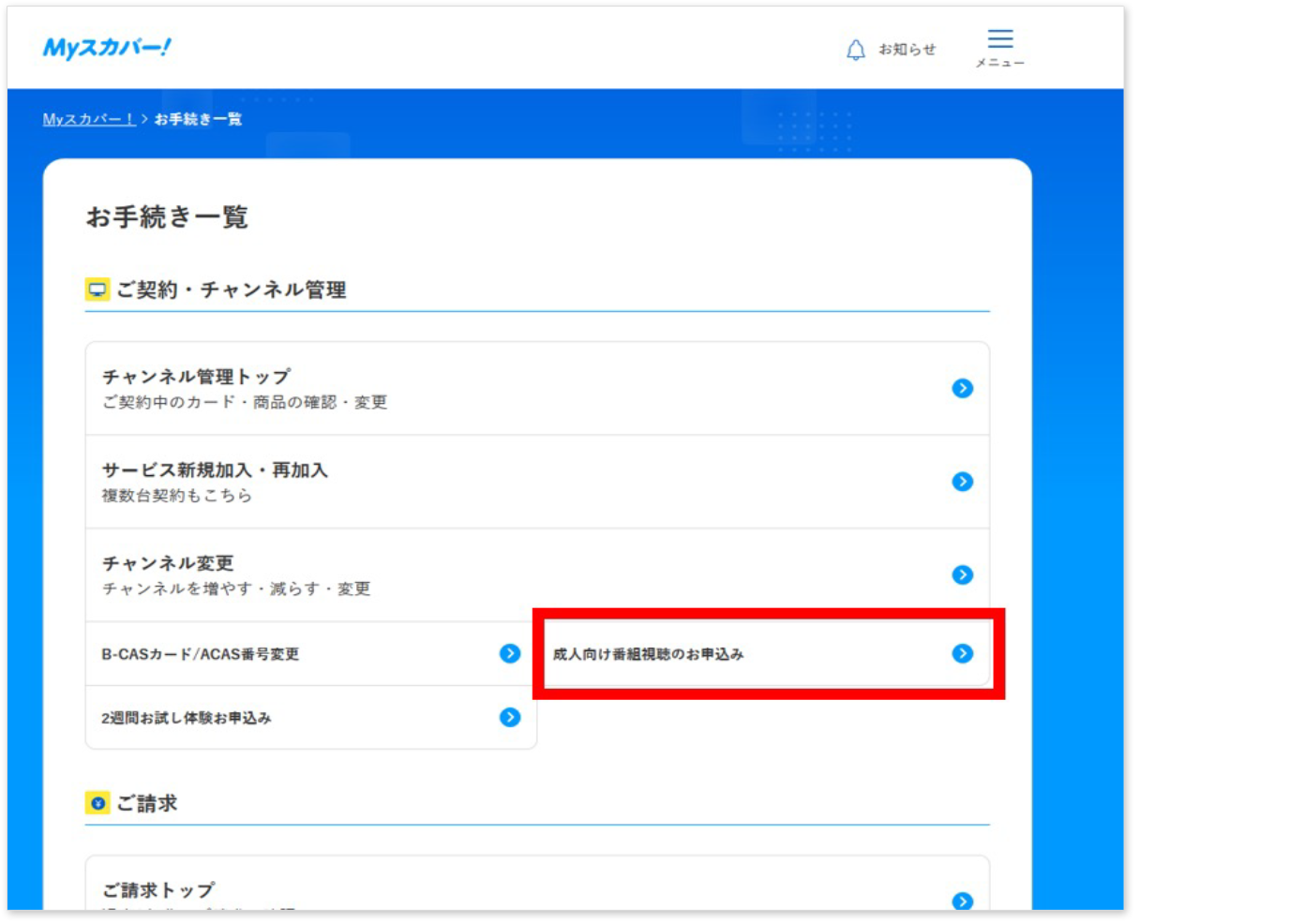The height and width of the screenshot is (924, 1290).
Task: Click arrow icon on チャンネル管理トップ row
Action: pos(962,388)
